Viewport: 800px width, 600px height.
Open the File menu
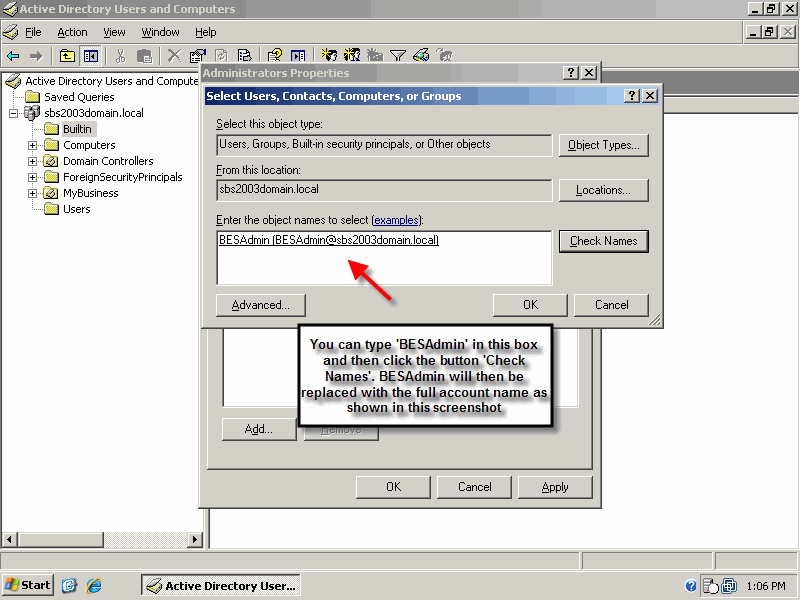coord(33,32)
